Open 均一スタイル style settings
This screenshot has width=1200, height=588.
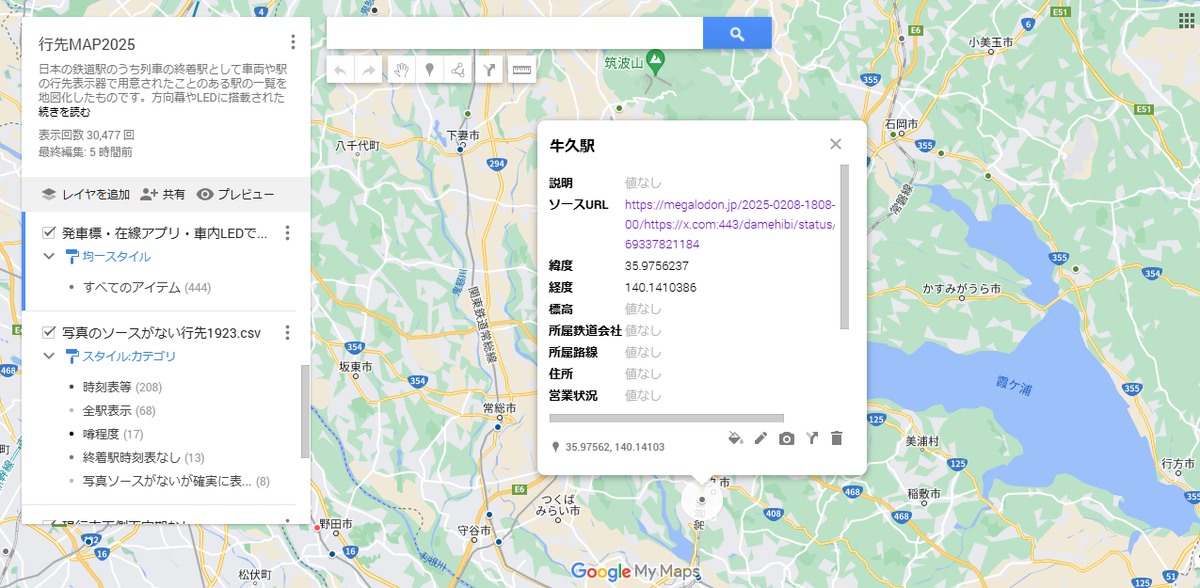(117, 257)
